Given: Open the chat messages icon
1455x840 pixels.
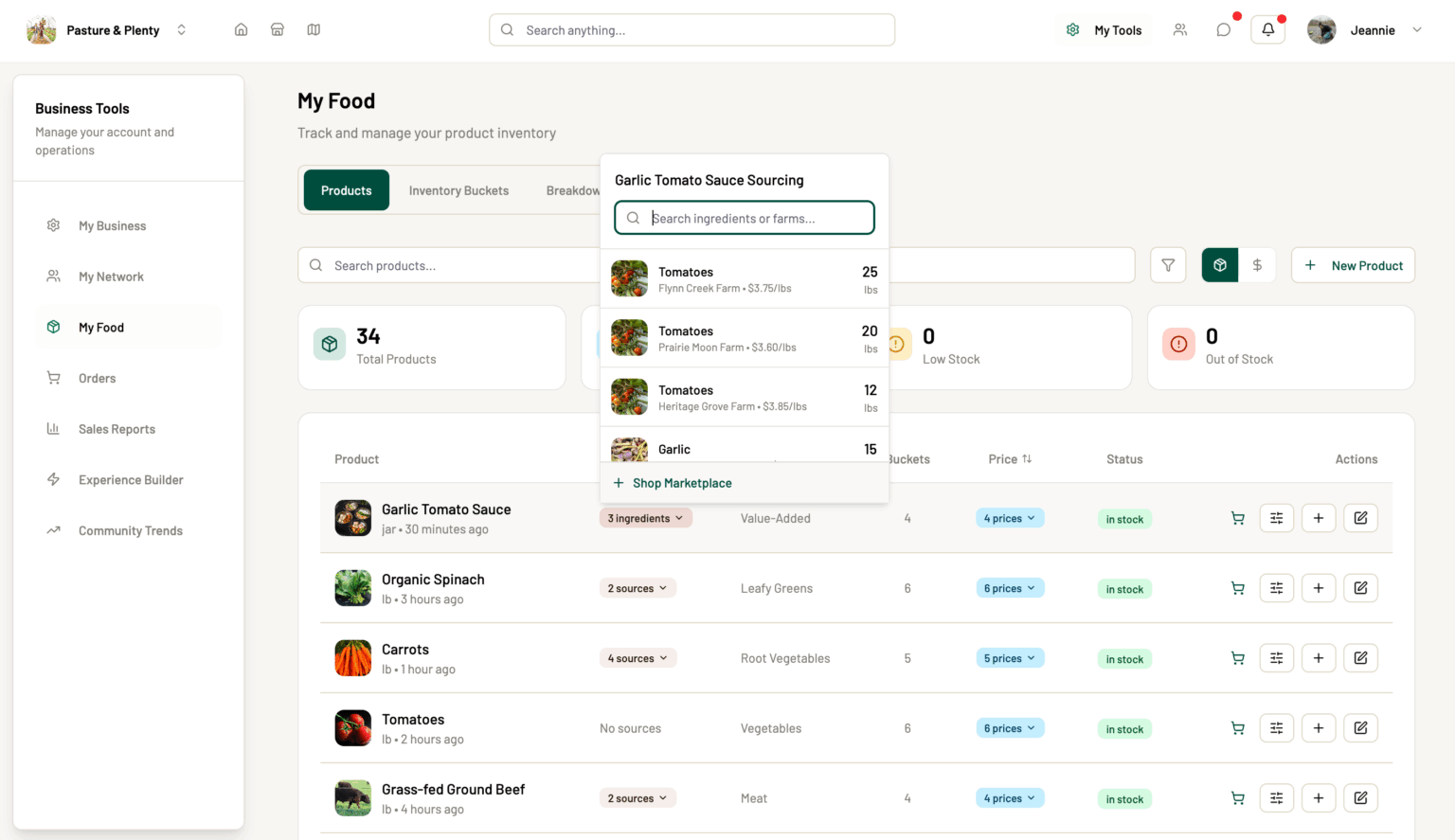Looking at the screenshot, I should (1223, 29).
